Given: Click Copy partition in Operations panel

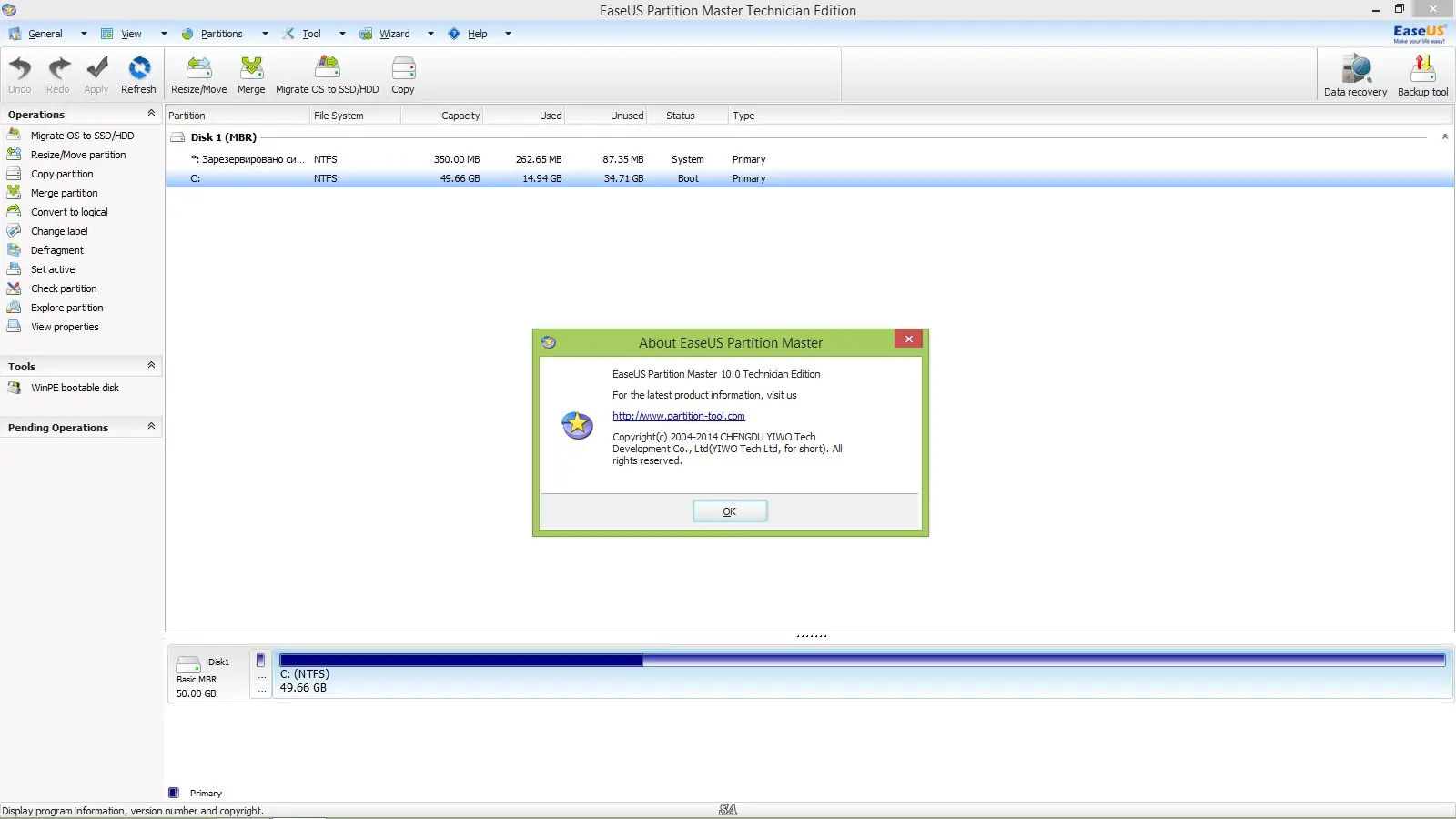Looking at the screenshot, I should [62, 174].
